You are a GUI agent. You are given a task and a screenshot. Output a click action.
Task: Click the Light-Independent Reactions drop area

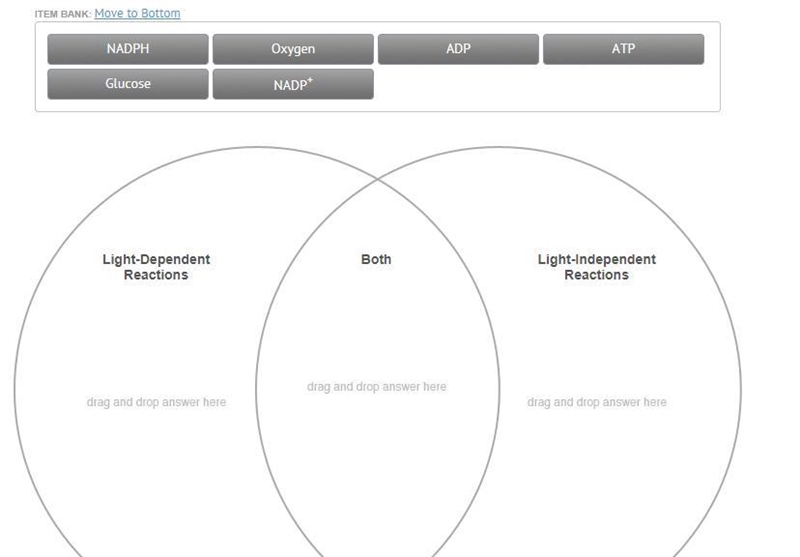point(597,402)
